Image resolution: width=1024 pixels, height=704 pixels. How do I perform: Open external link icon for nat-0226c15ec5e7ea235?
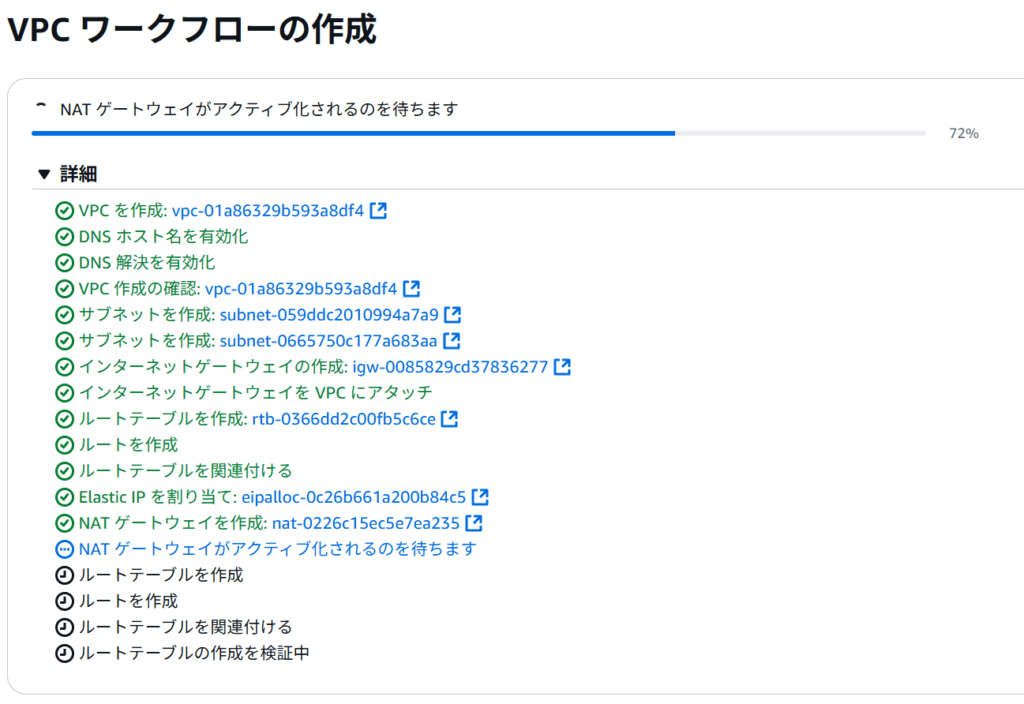(474, 523)
